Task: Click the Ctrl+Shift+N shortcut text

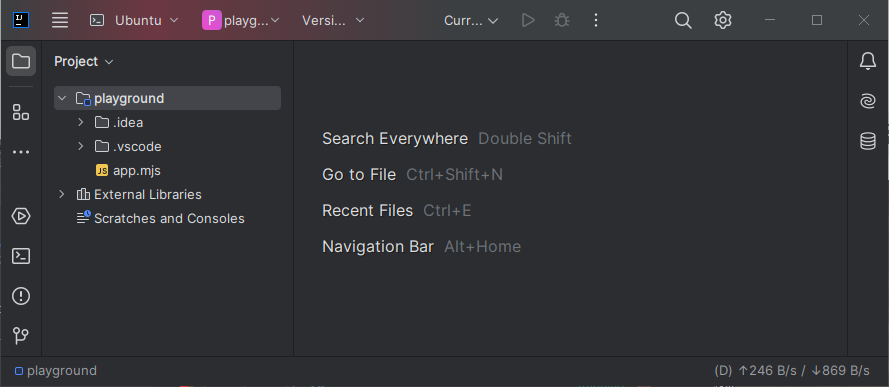Action: coord(455,175)
